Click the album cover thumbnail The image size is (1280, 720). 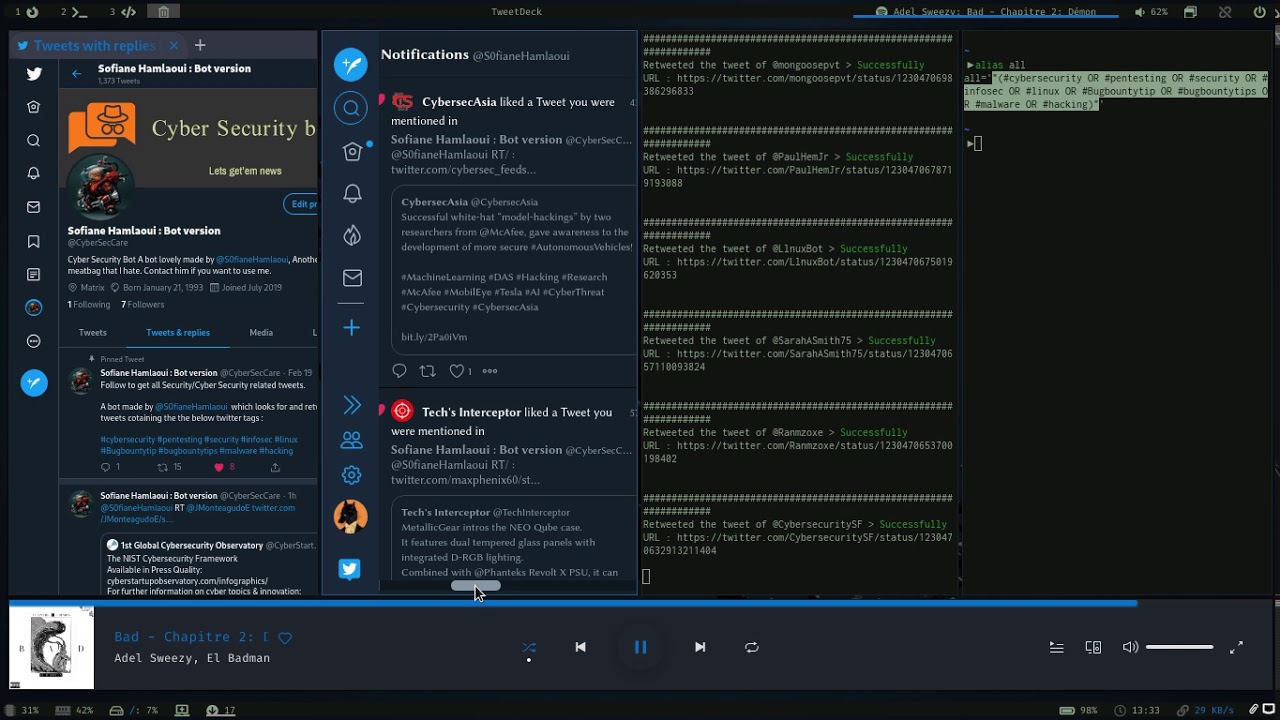52,648
